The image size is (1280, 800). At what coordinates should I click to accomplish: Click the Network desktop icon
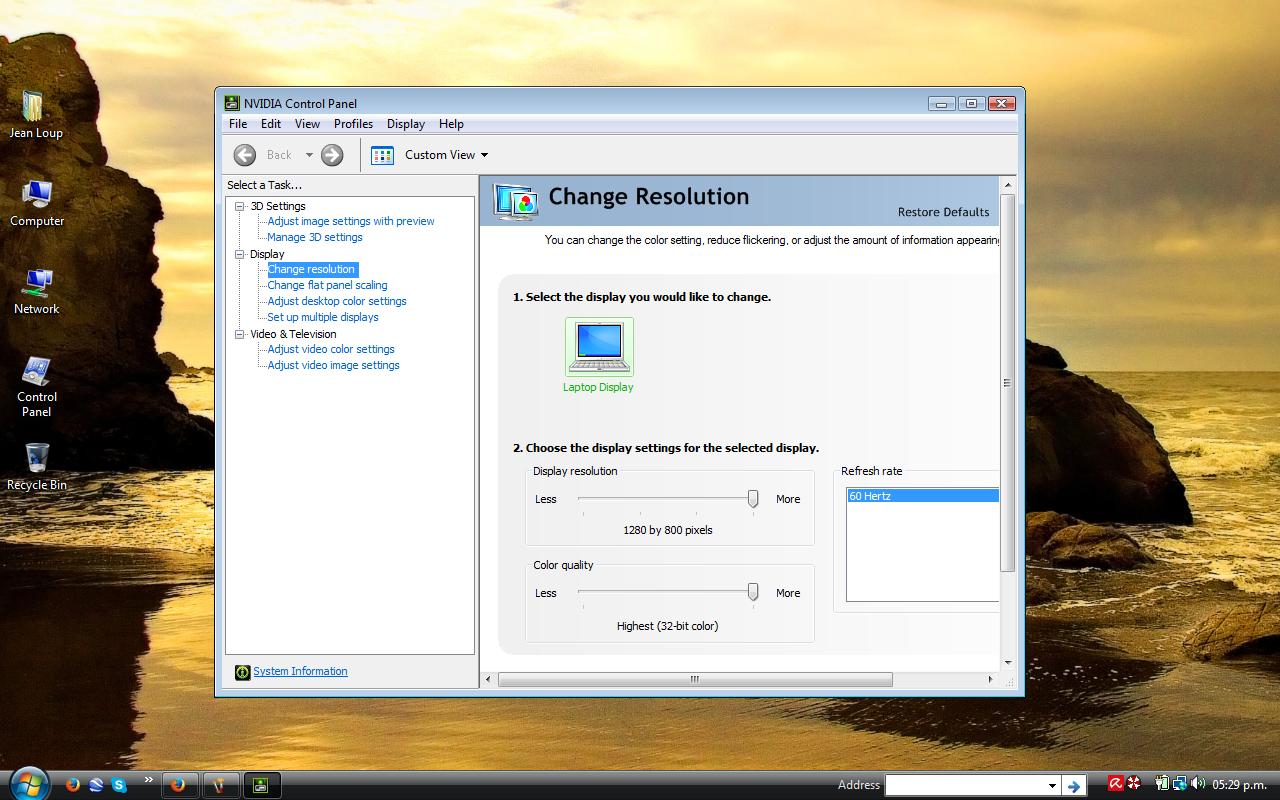click(37, 283)
